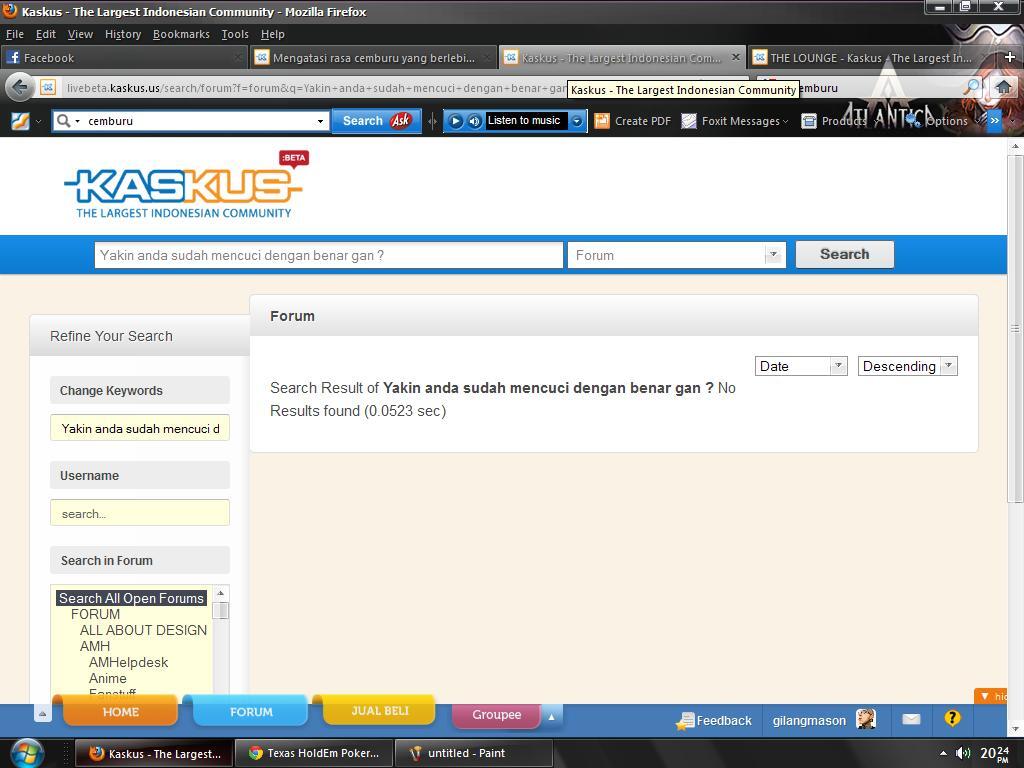Click the collapse arrow left of HOME button
This screenshot has height=768, width=1024.
point(42,714)
